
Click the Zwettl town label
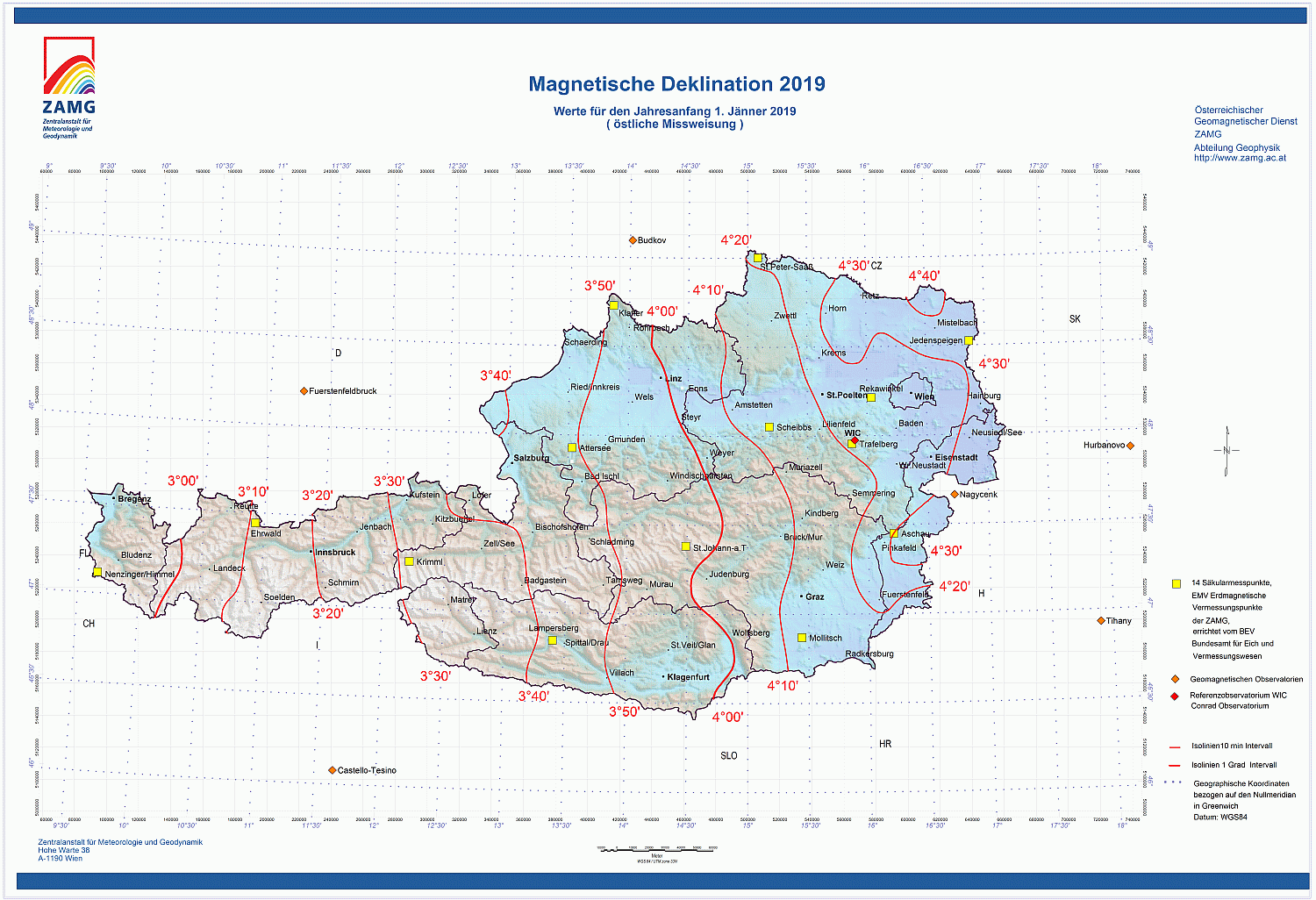[x=785, y=316]
